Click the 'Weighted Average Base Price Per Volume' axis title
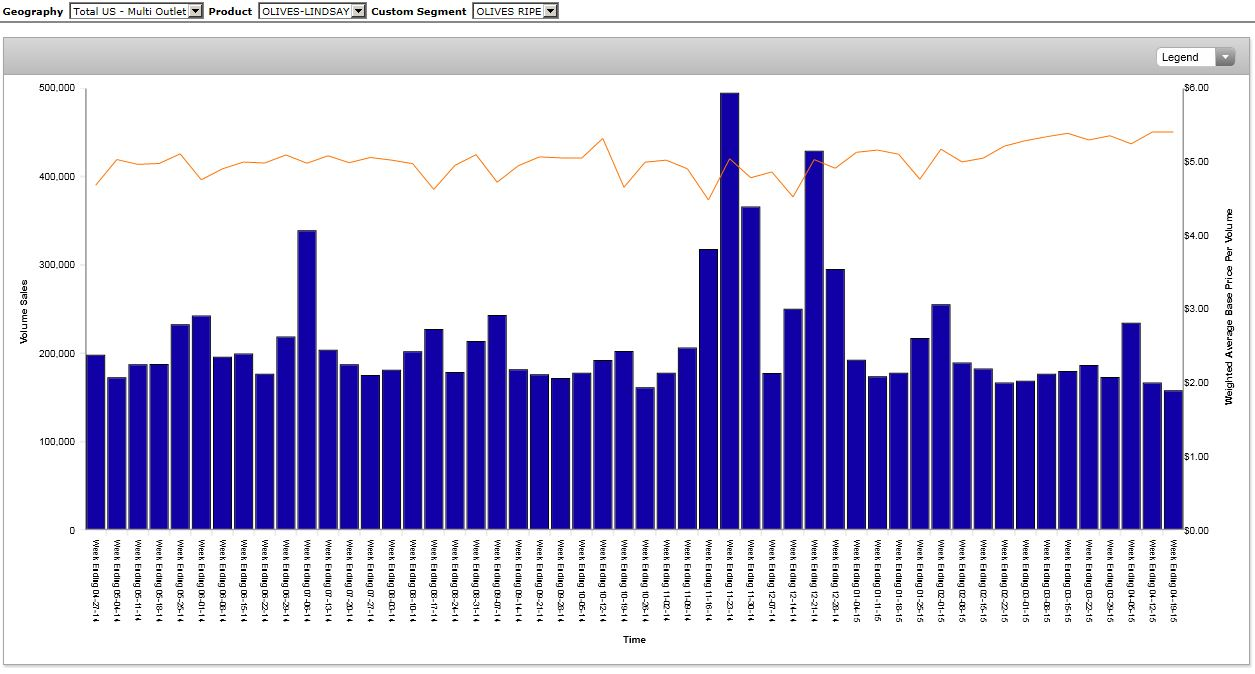 click(1229, 307)
